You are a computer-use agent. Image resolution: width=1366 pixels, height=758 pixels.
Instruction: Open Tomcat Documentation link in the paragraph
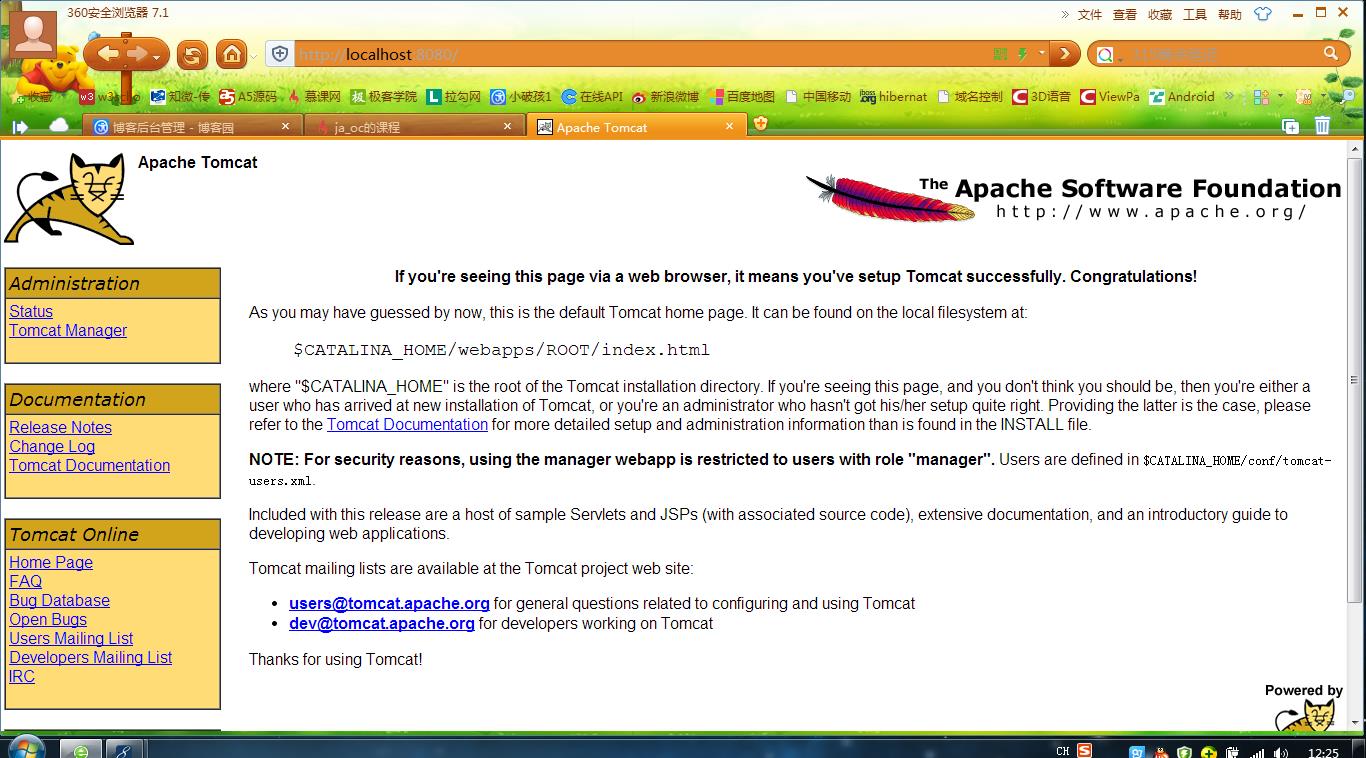click(407, 425)
